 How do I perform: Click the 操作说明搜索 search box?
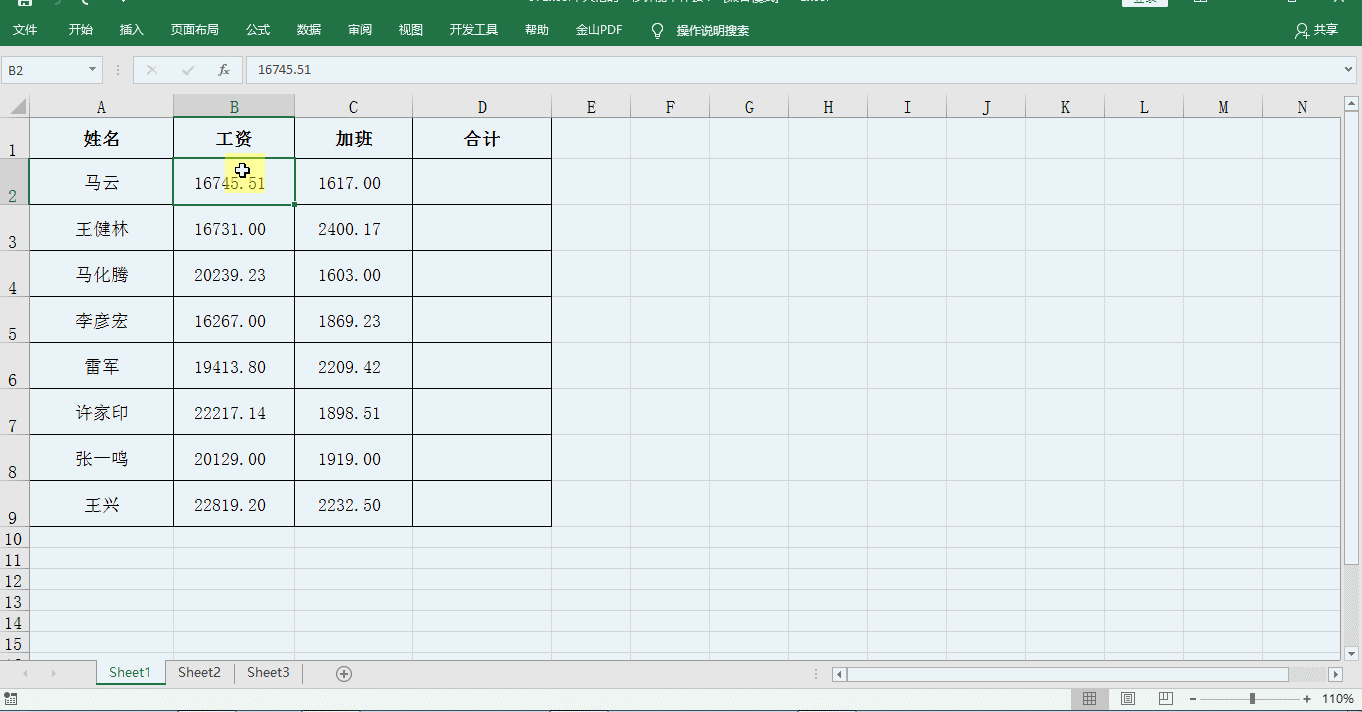point(713,30)
